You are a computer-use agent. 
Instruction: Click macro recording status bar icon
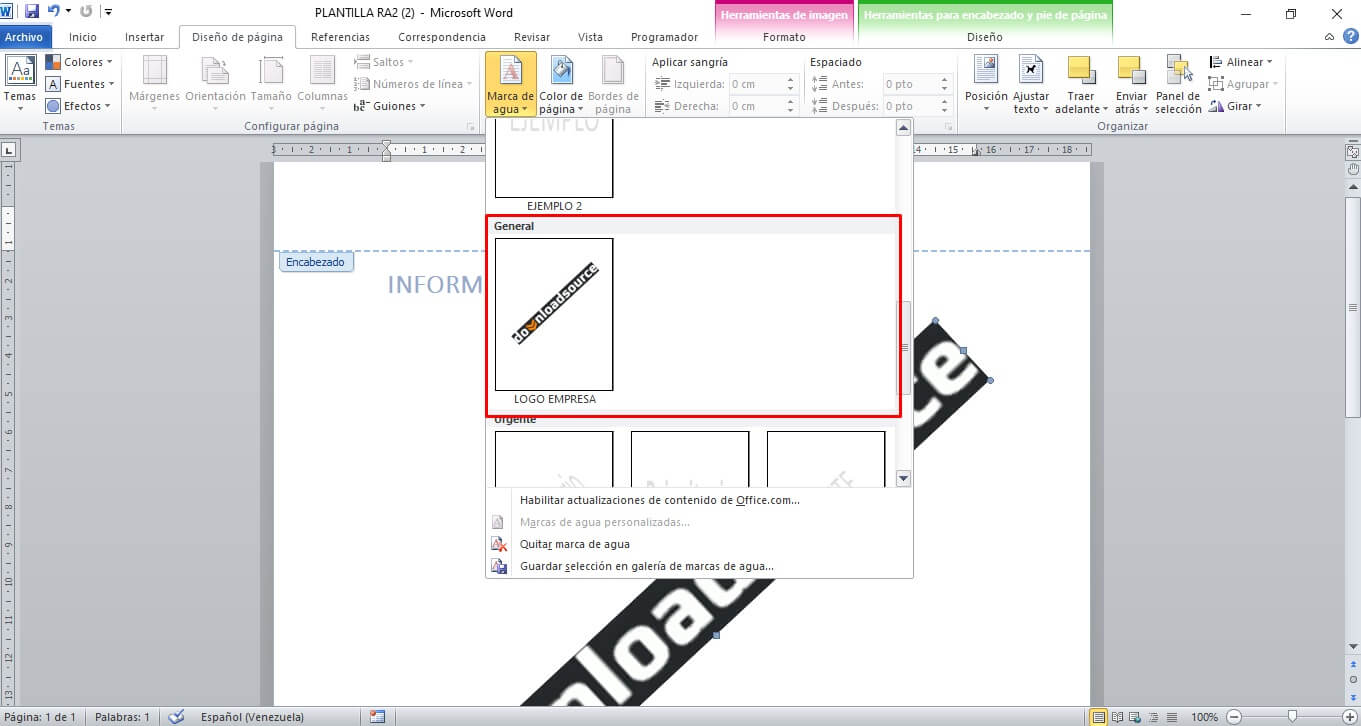[377, 717]
